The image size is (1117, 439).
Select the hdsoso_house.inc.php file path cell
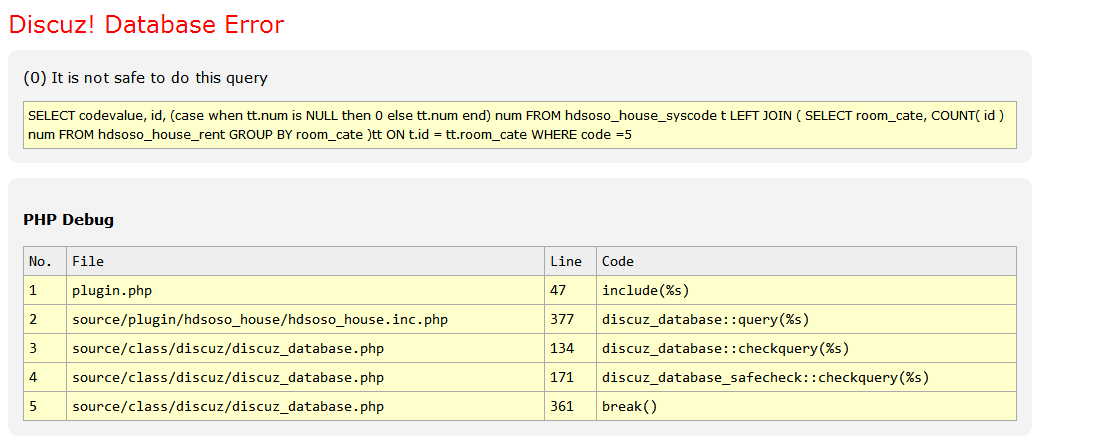click(x=259, y=319)
